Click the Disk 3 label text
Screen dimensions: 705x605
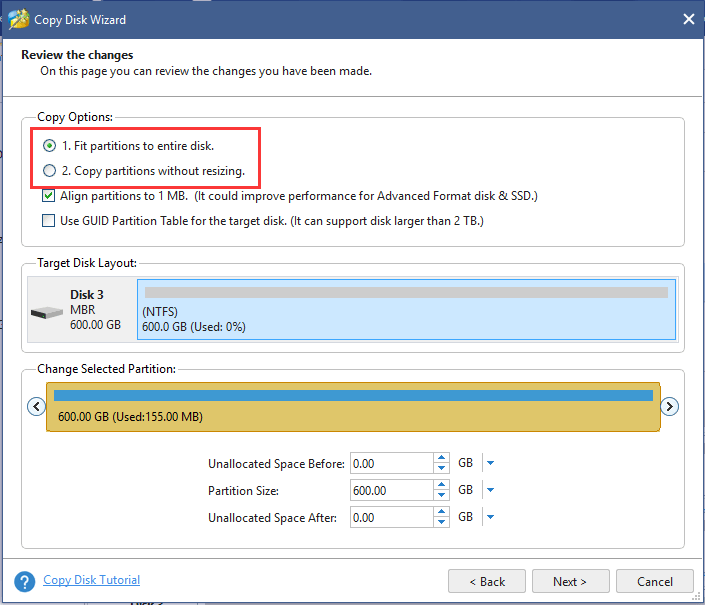pyautogui.click(x=87, y=294)
